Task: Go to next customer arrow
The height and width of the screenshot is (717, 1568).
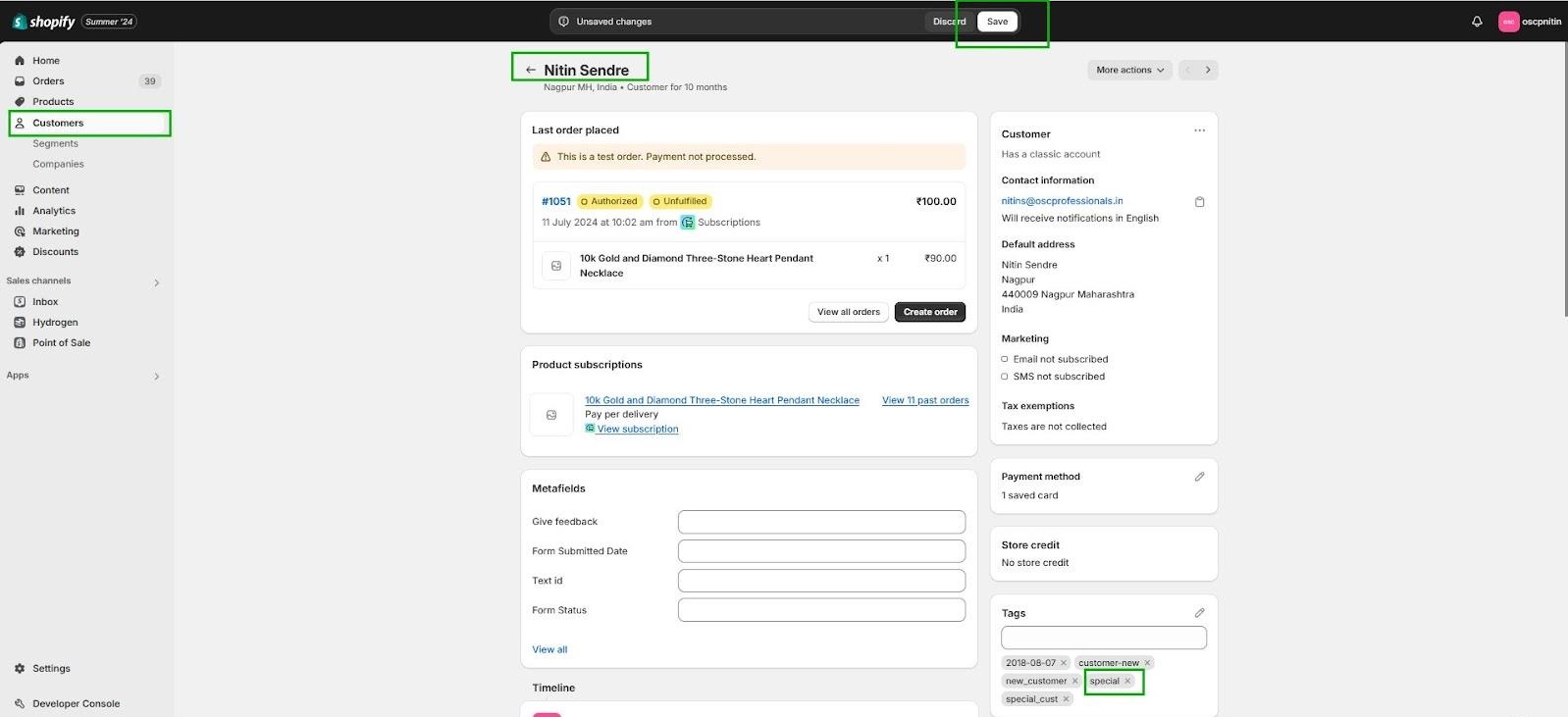Action: point(1207,70)
